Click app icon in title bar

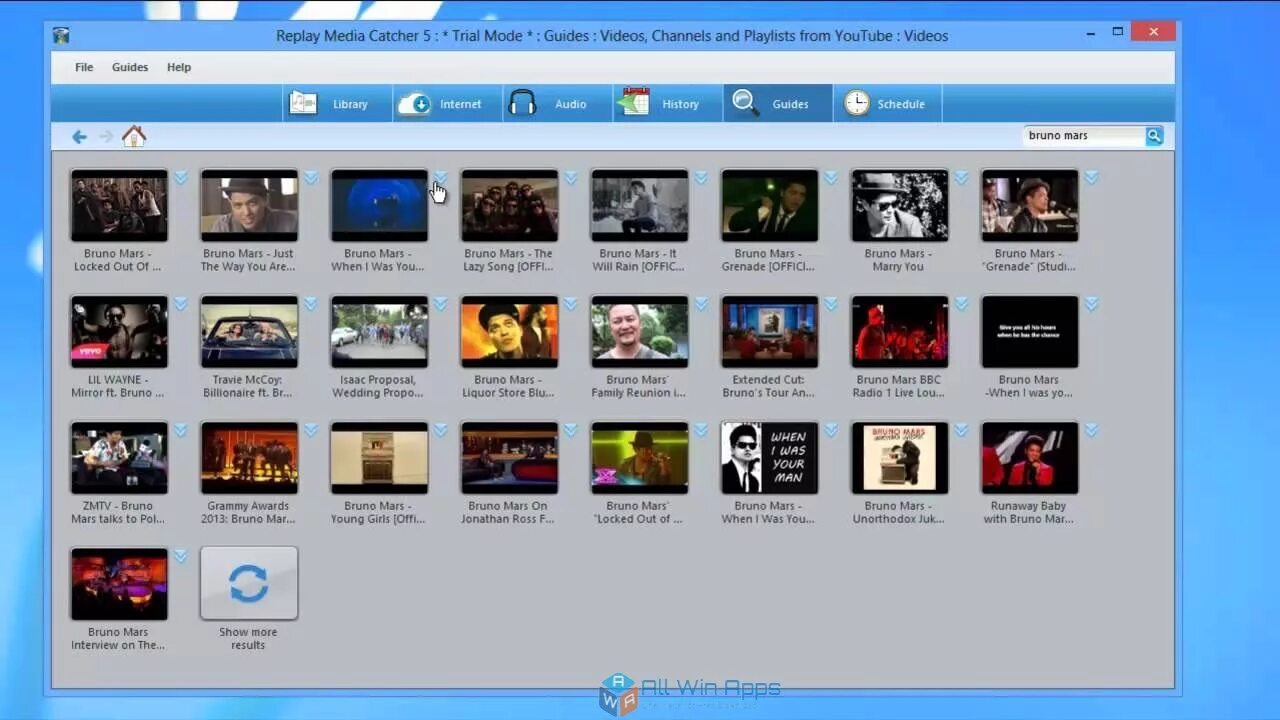[62, 35]
